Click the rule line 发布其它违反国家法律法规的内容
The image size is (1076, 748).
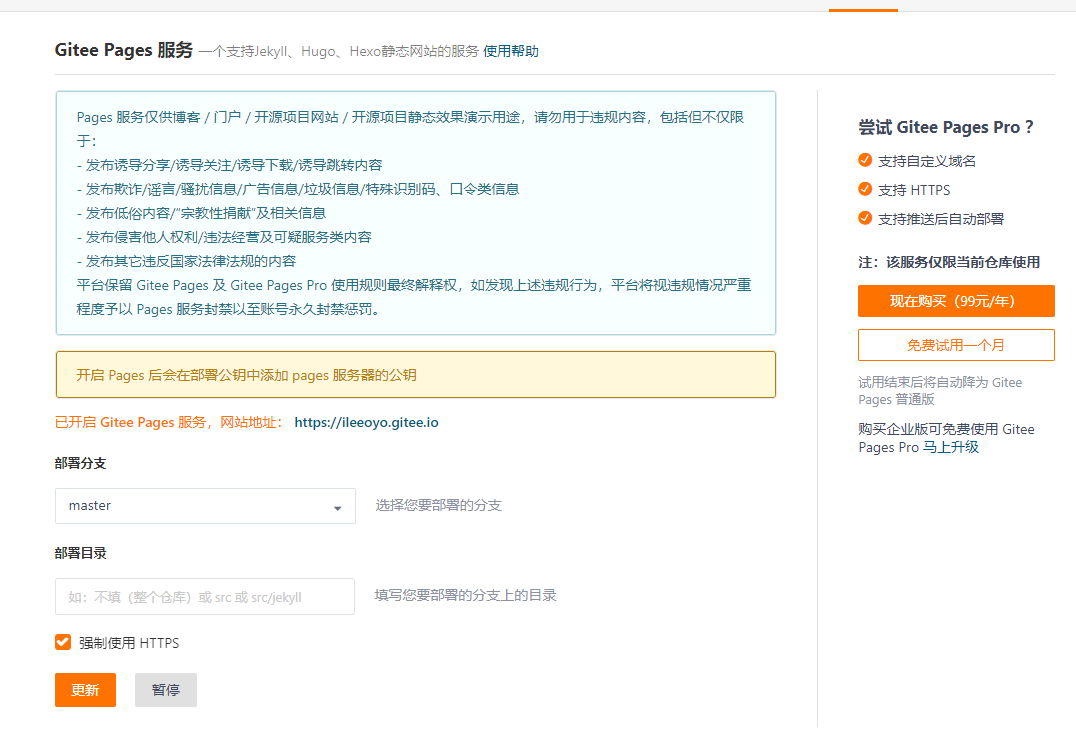186,261
